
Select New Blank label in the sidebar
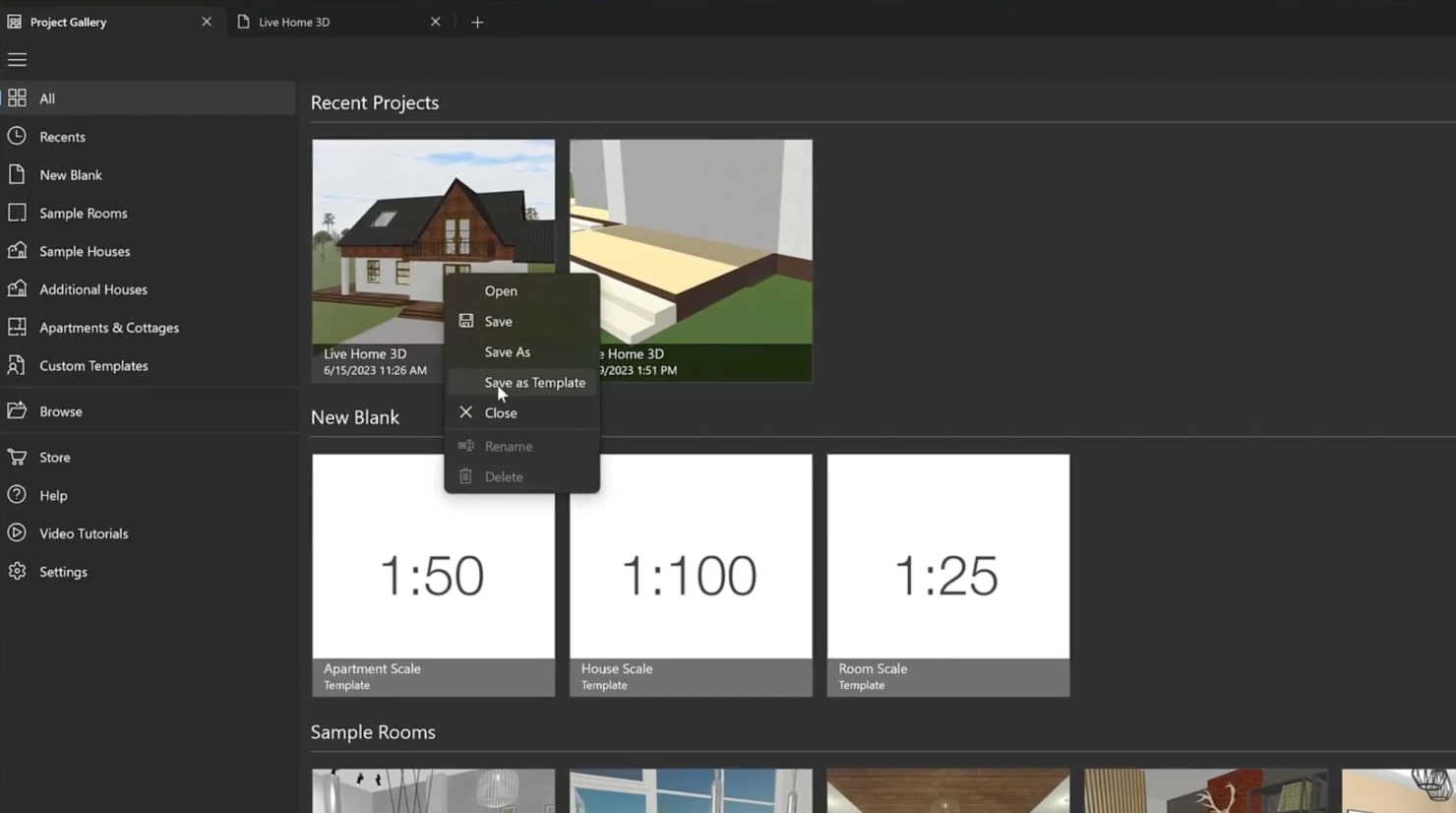71,175
